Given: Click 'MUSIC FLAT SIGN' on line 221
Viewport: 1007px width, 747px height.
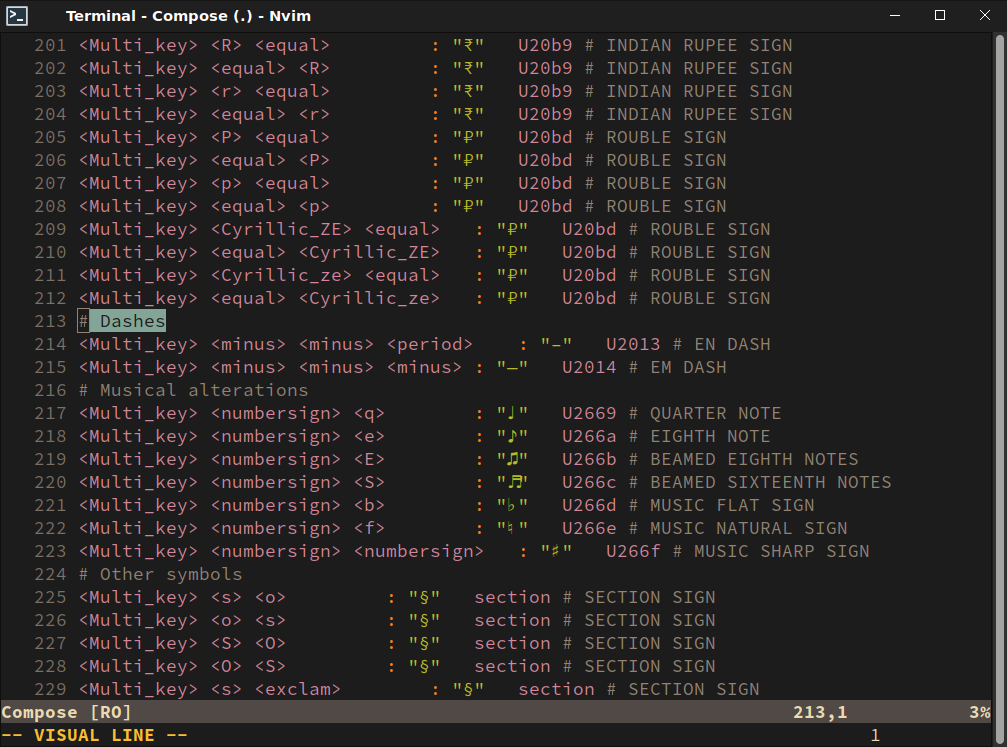Looking at the screenshot, I should tap(732, 506).
